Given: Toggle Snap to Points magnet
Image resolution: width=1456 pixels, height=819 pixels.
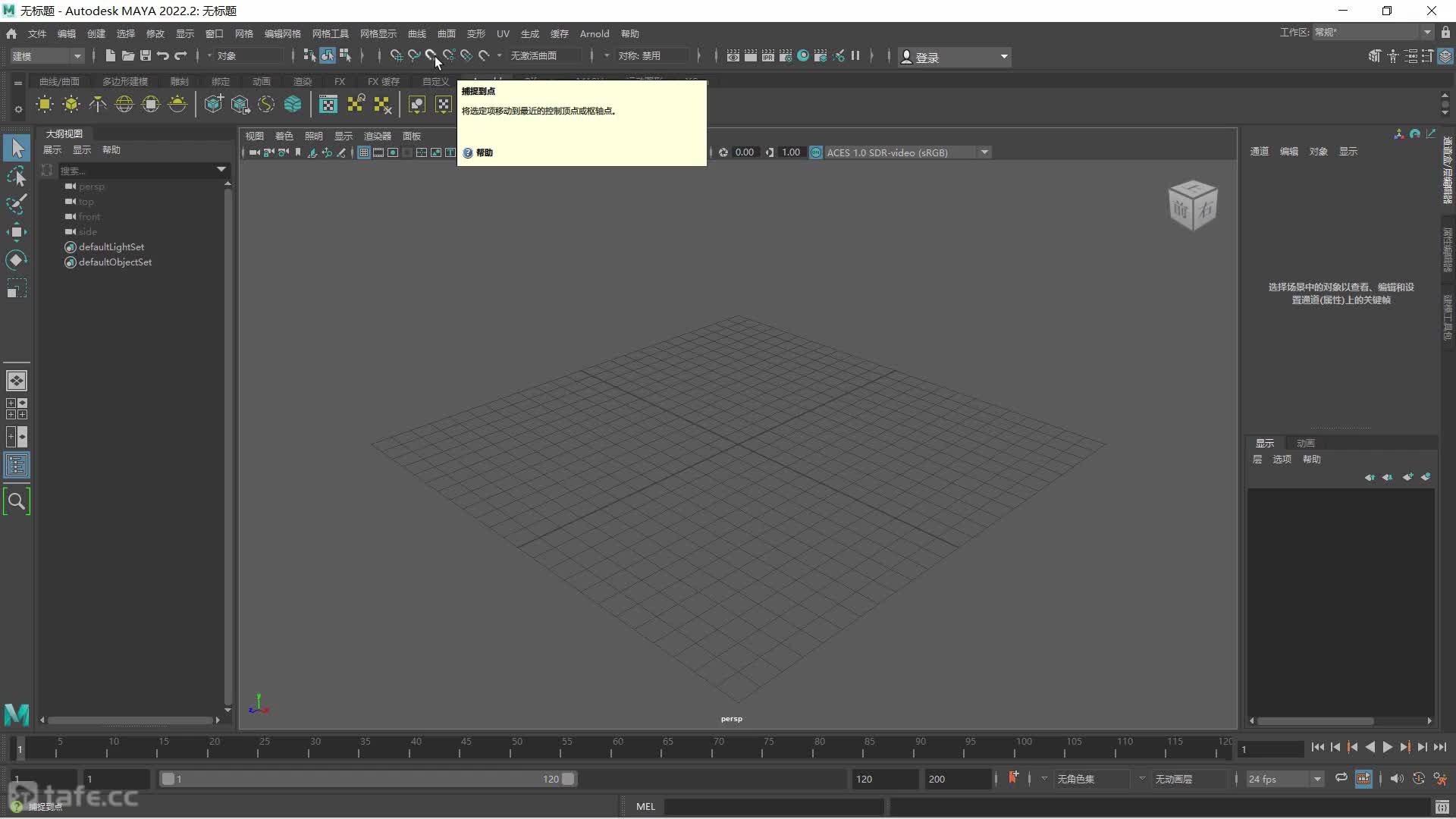Looking at the screenshot, I should (x=431, y=55).
